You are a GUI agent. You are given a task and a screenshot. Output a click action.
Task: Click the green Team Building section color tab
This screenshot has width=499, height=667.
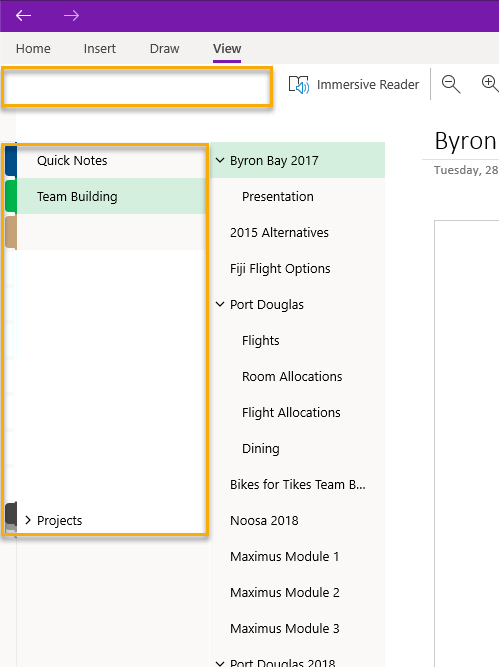11,196
